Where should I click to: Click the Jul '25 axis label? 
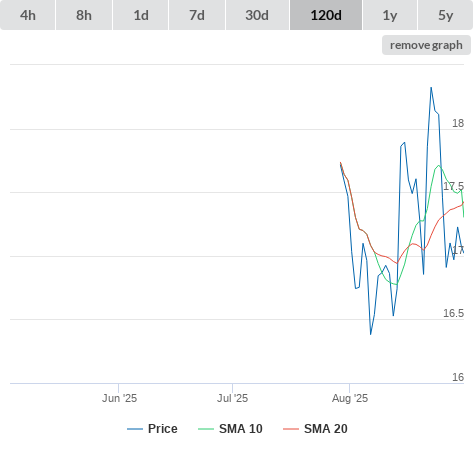pos(233,398)
